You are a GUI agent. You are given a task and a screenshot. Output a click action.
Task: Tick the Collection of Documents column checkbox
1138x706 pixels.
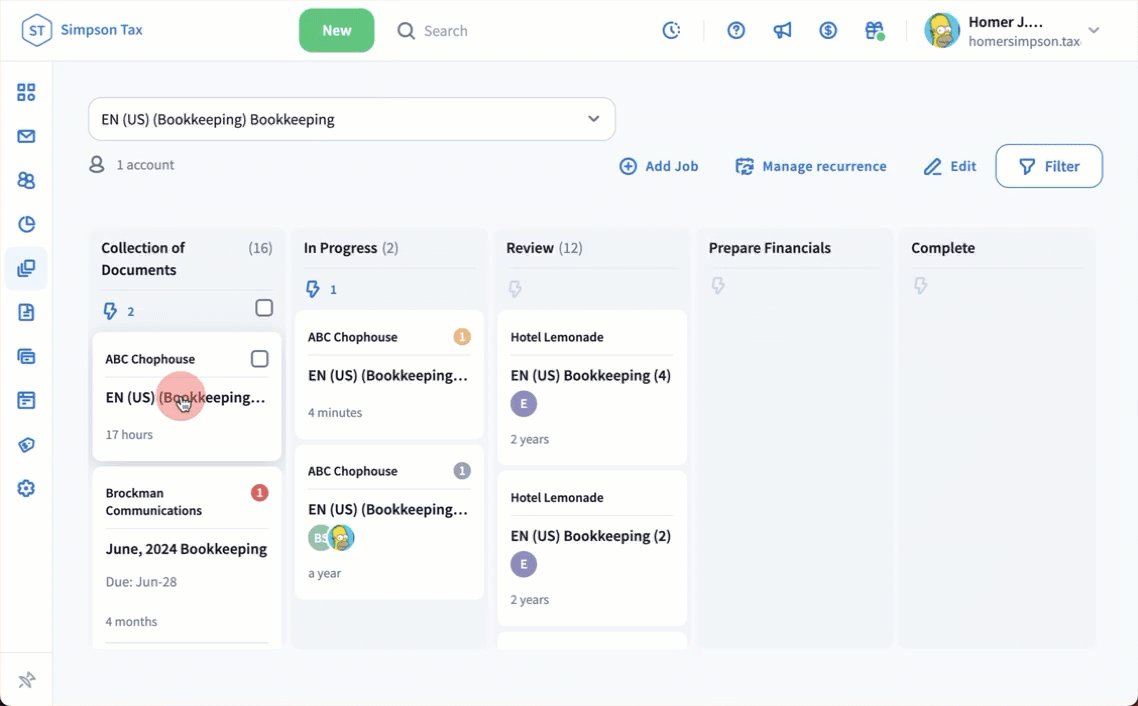point(264,308)
